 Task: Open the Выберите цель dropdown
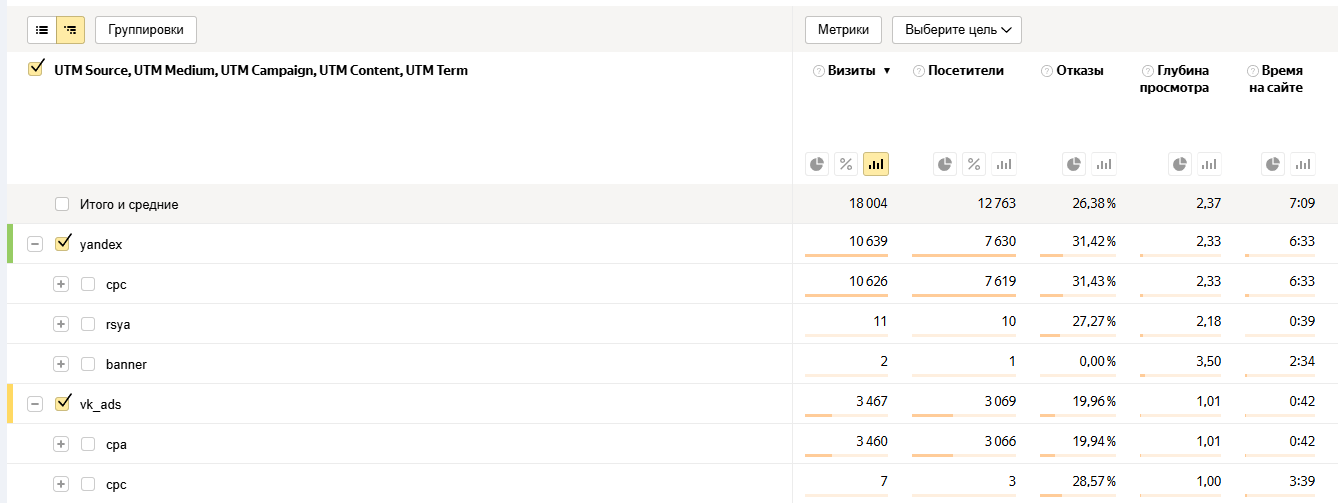pyautogui.click(x=956, y=30)
